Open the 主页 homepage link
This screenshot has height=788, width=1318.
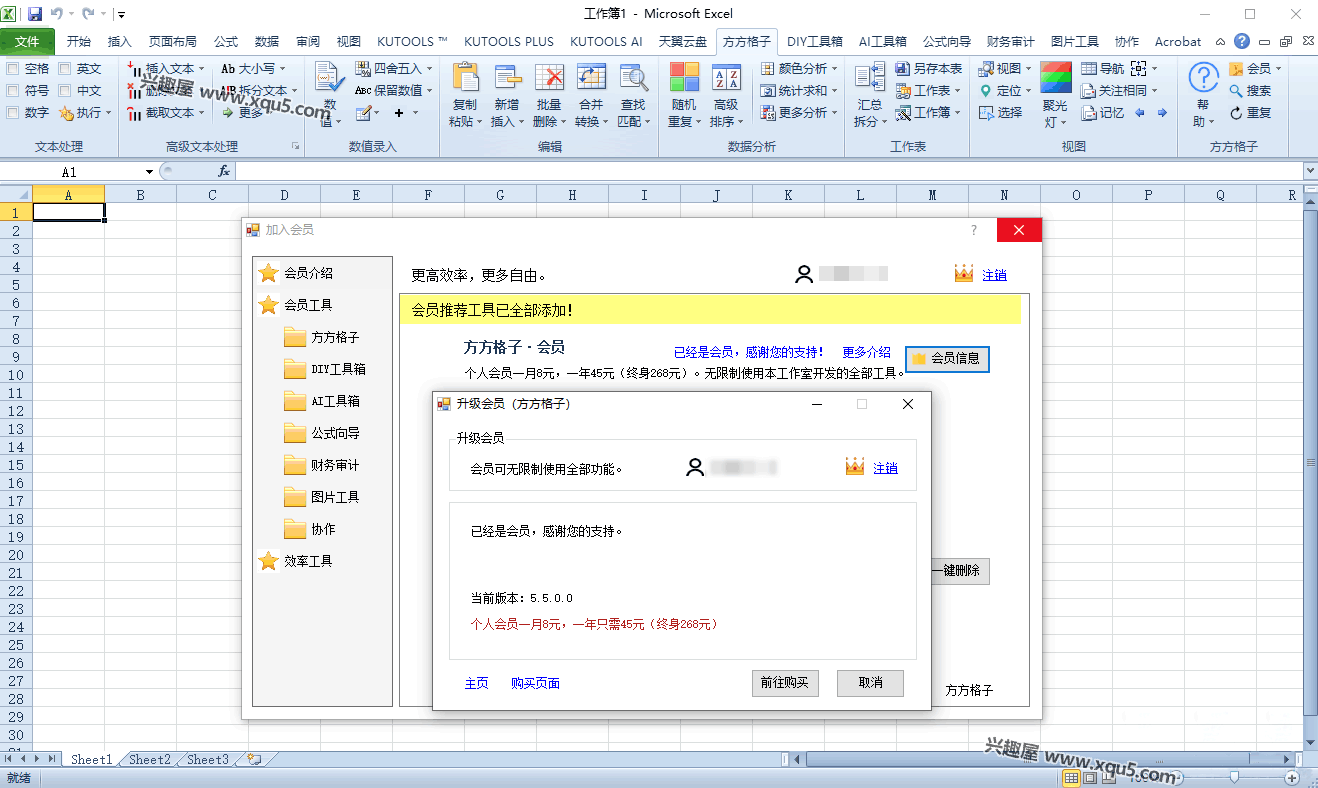477,684
